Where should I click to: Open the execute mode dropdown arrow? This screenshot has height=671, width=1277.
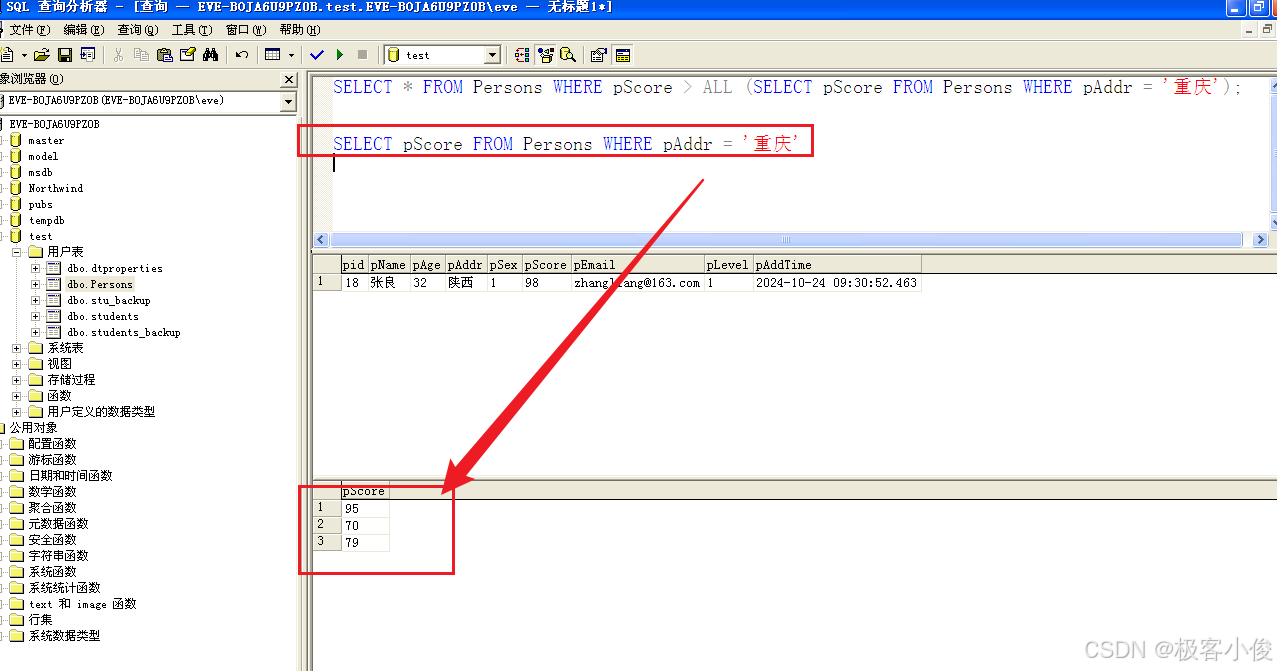tap(291, 55)
